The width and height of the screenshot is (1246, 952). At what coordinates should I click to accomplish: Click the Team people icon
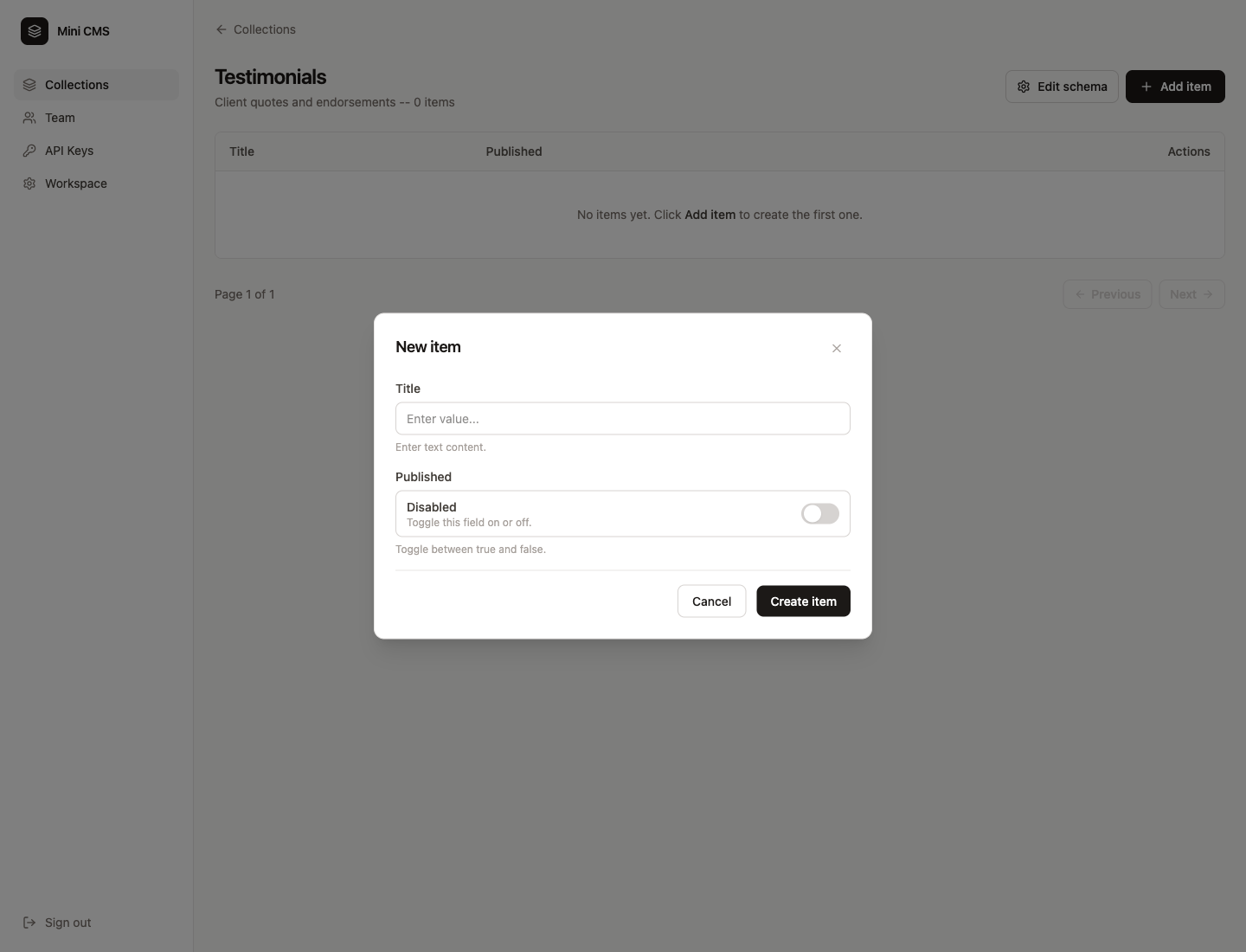[29, 118]
